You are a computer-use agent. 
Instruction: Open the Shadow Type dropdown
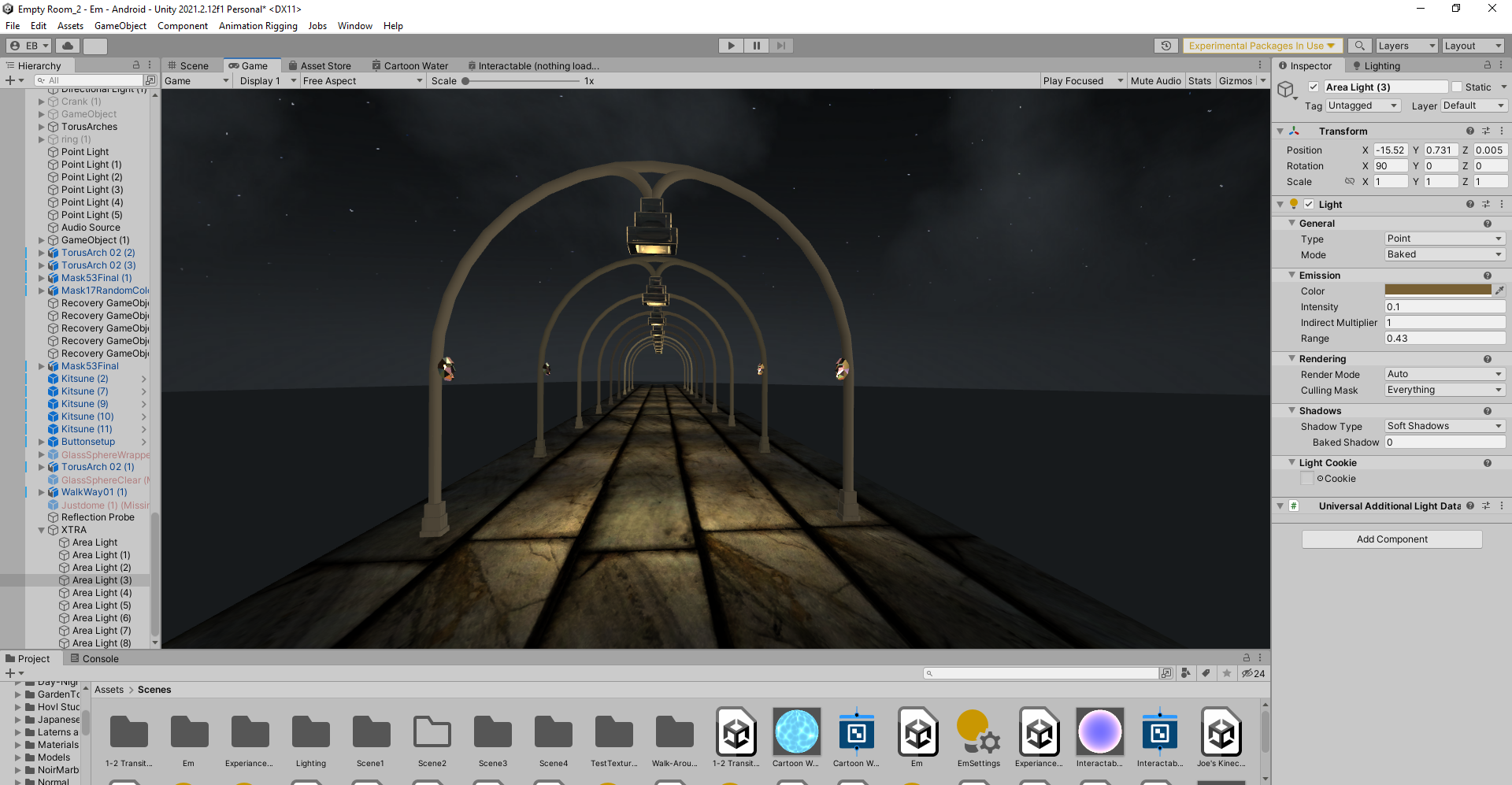pyautogui.click(x=1445, y=426)
